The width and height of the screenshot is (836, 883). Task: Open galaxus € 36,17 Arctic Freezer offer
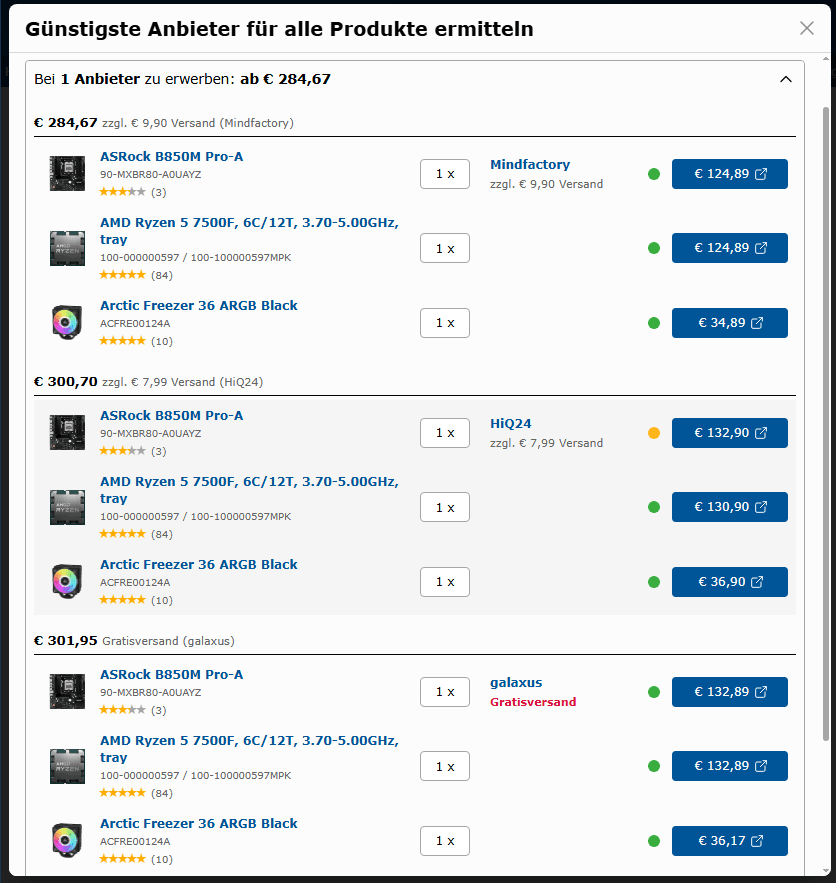[729, 841]
